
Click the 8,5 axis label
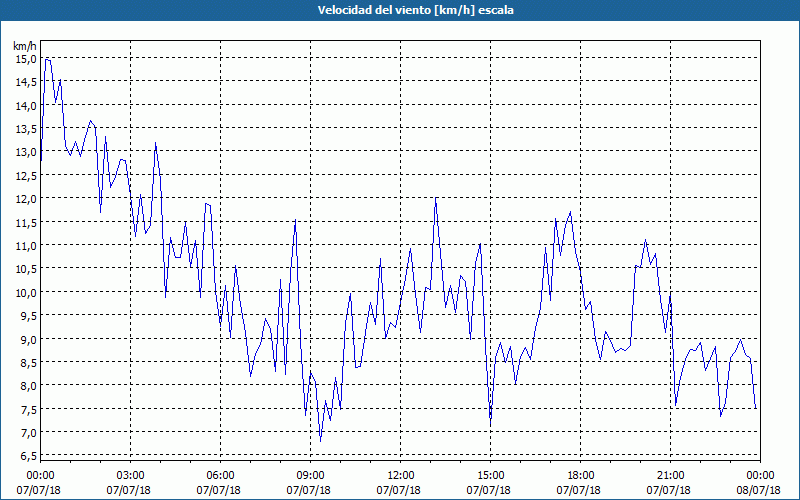tap(28, 362)
